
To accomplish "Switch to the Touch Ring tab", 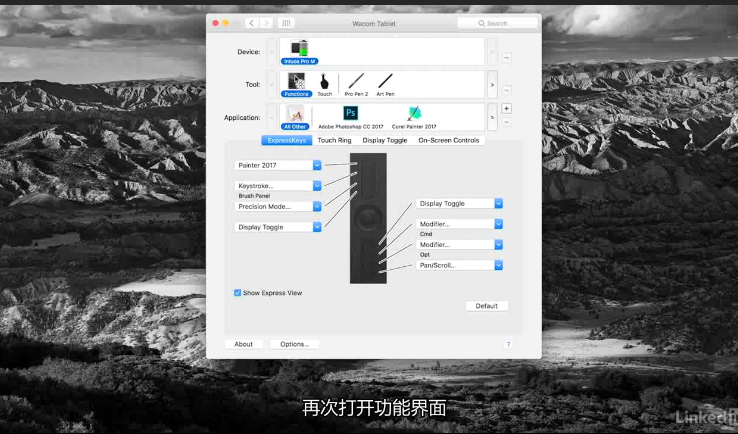I will 334,140.
